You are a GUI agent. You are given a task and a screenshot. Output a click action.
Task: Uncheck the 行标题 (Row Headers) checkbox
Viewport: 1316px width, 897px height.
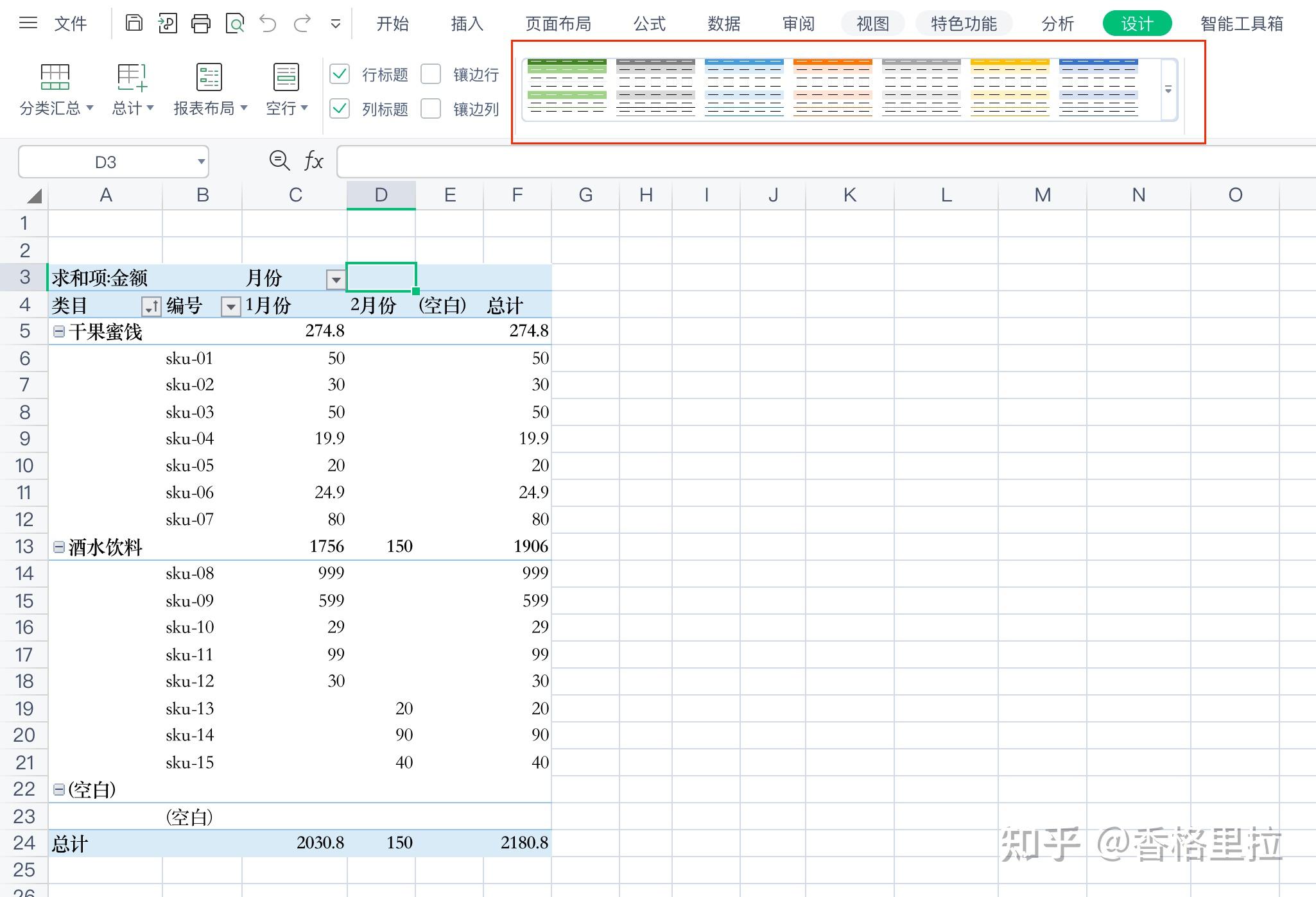coord(339,74)
